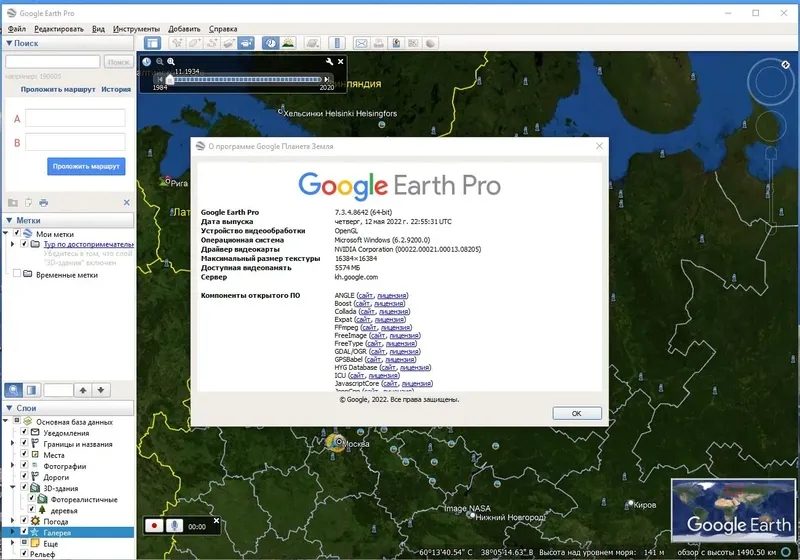This screenshot has height=560, width=800.
Task: Click the places opacity panel button
Action: 31,390
